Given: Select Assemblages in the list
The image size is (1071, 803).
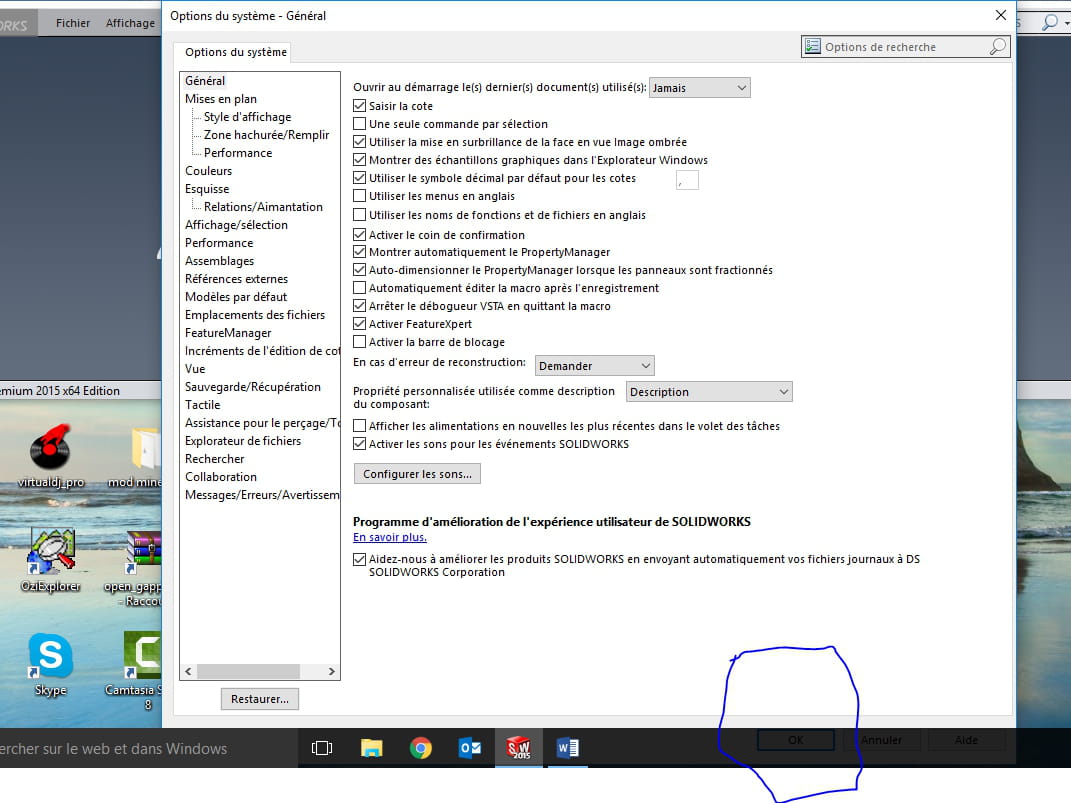Looking at the screenshot, I should (x=219, y=261).
